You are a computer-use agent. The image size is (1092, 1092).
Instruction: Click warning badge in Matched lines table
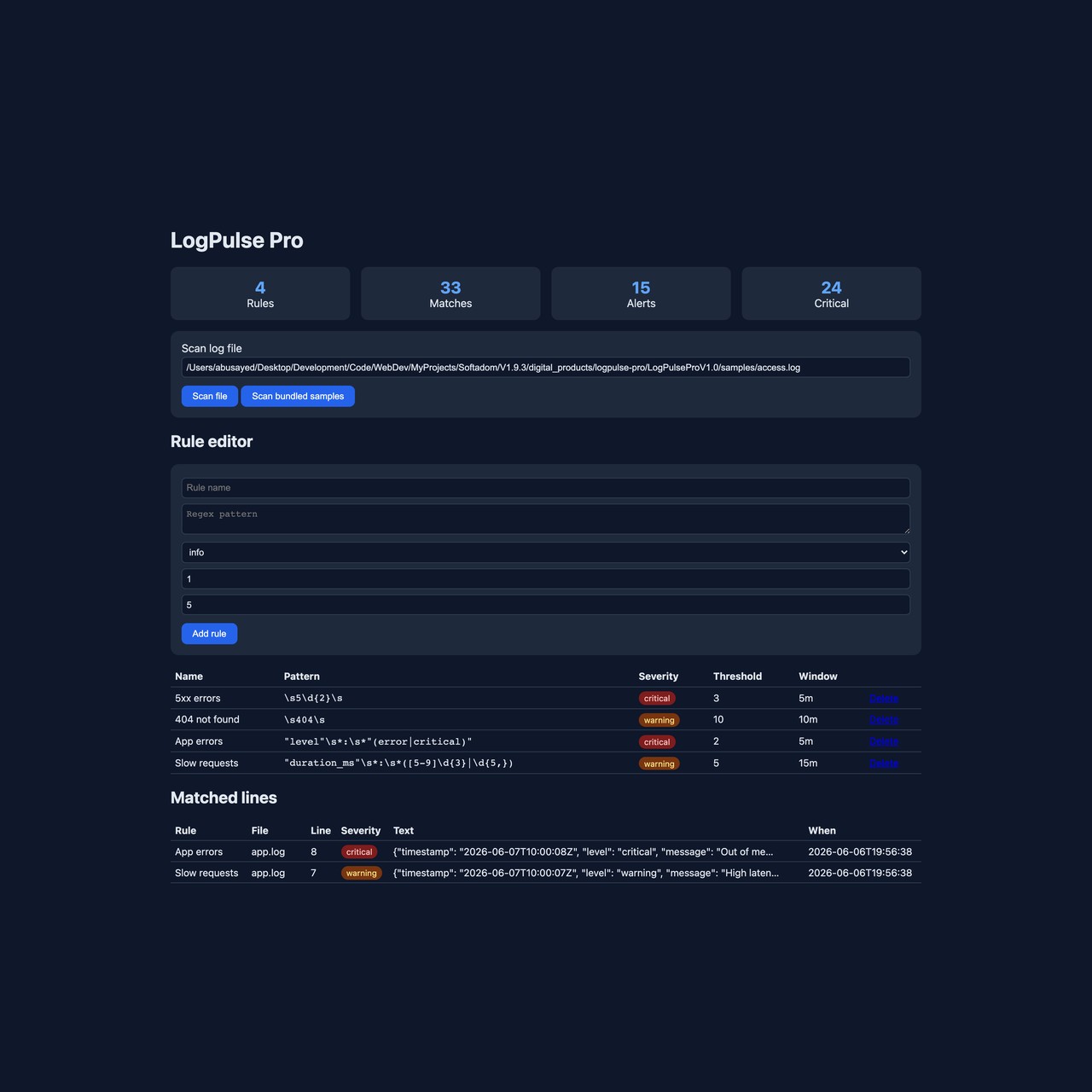click(362, 874)
